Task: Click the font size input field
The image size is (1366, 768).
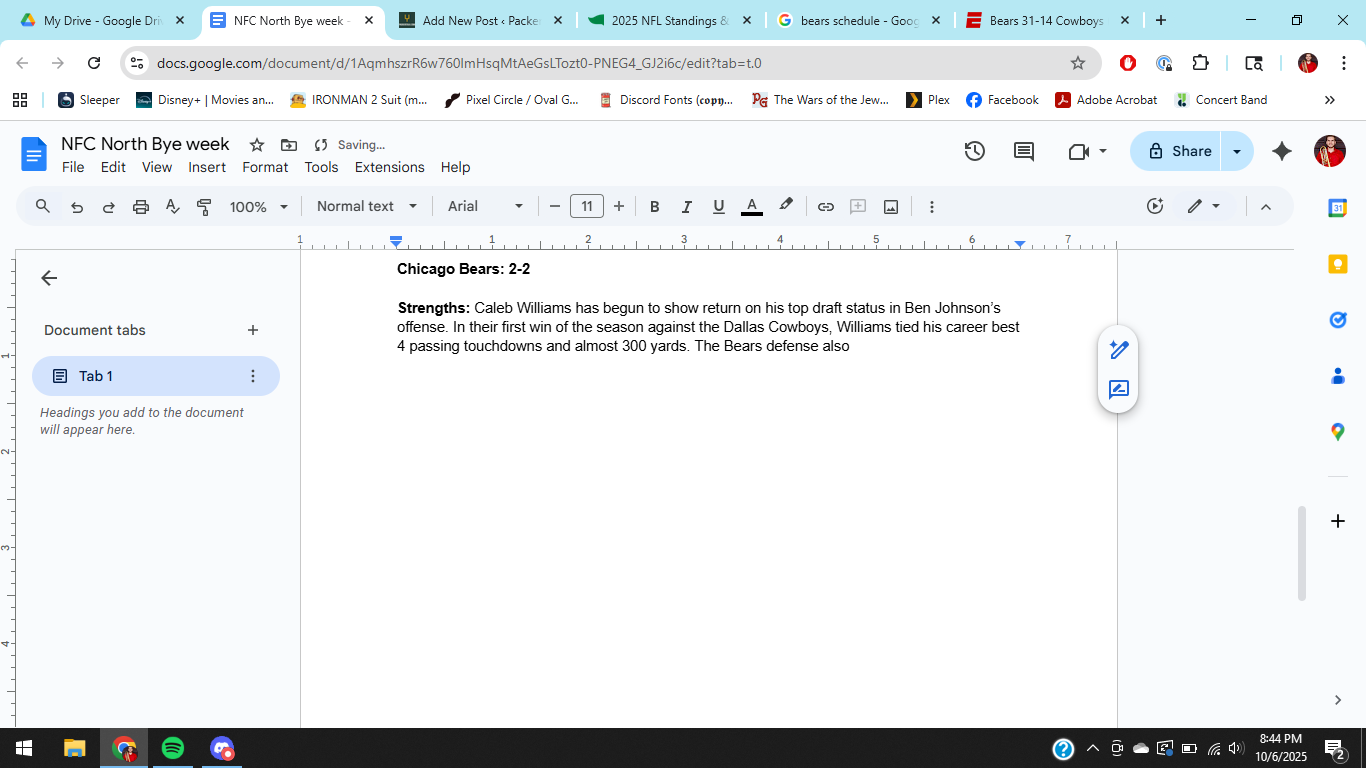Action: [587, 207]
